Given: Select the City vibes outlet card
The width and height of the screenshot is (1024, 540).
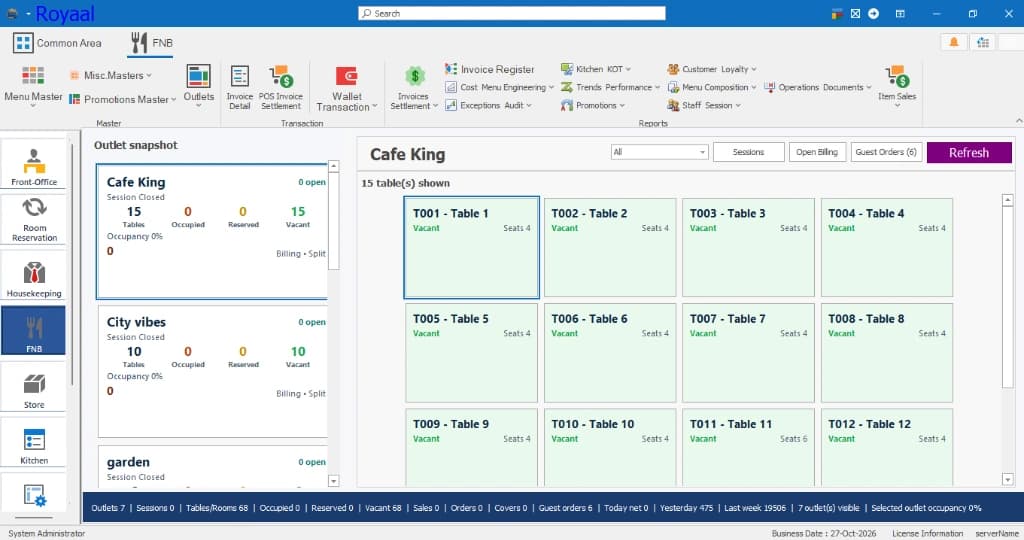Looking at the screenshot, I should (212, 371).
